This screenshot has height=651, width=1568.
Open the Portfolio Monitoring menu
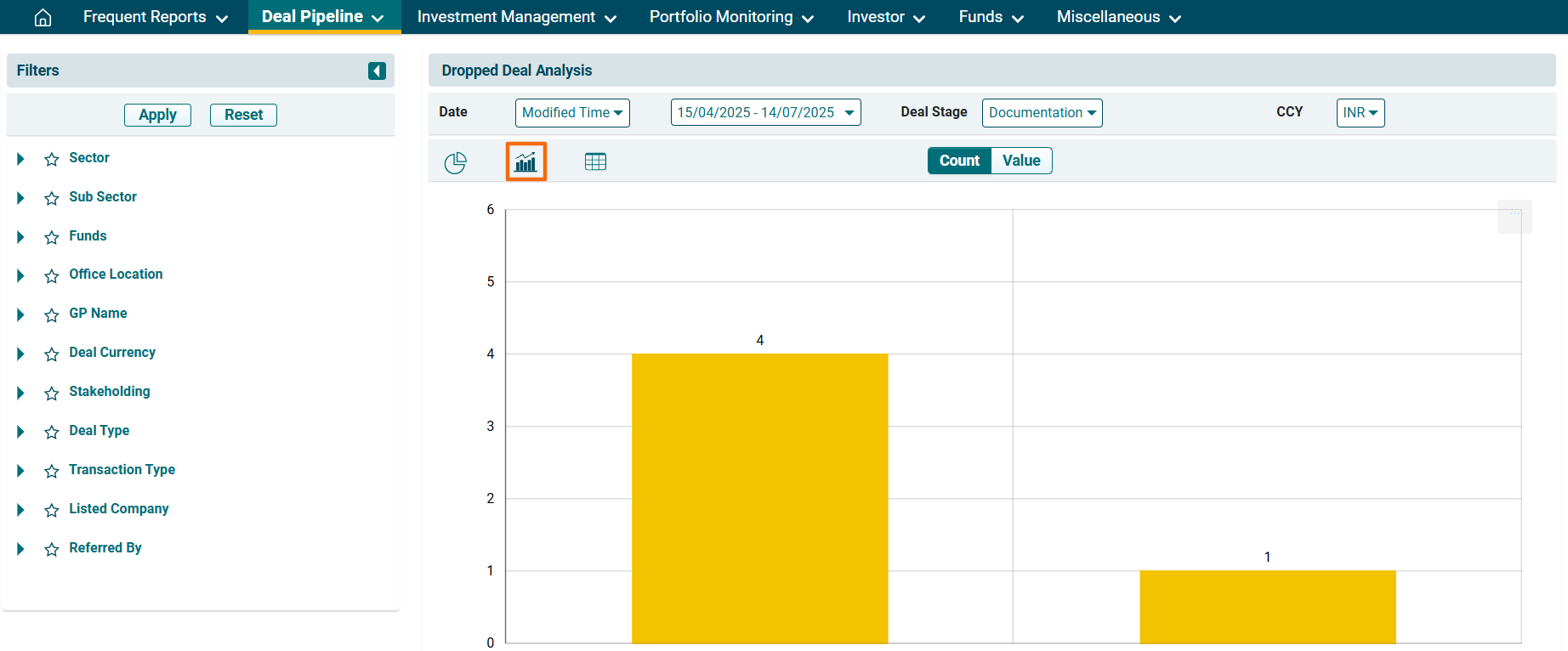tap(731, 17)
